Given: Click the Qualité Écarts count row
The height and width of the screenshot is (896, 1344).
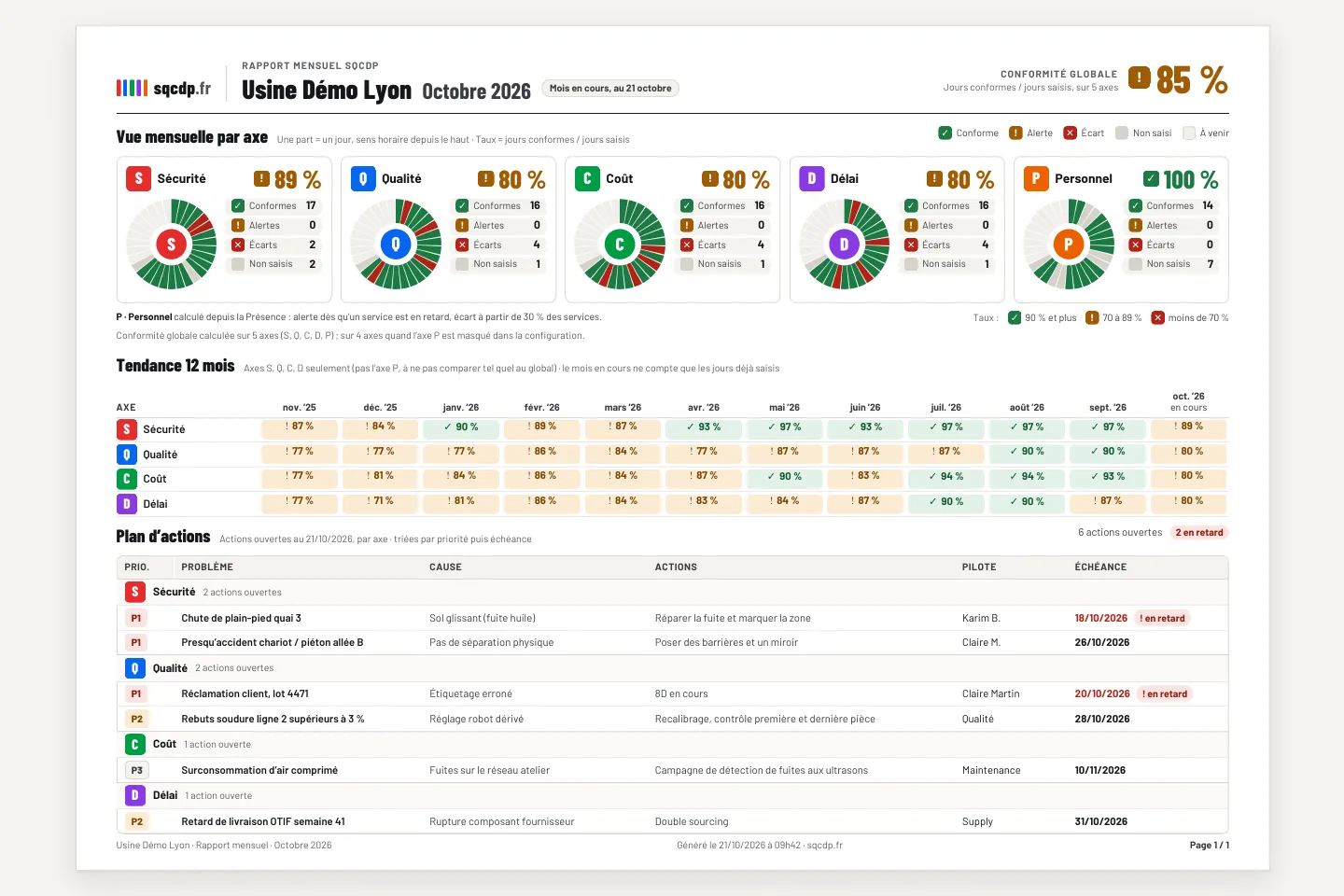Looking at the screenshot, I should click(x=499, y=245).
